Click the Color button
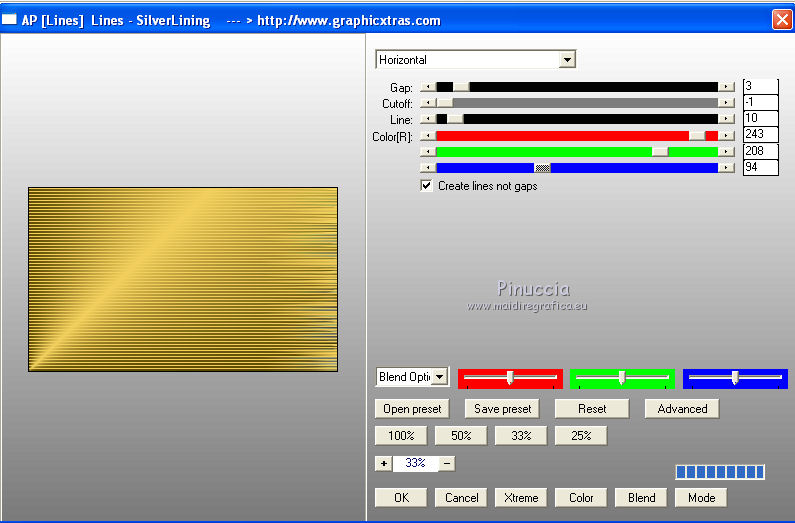This screenshot has height=523, width=795. coord(581,498)
